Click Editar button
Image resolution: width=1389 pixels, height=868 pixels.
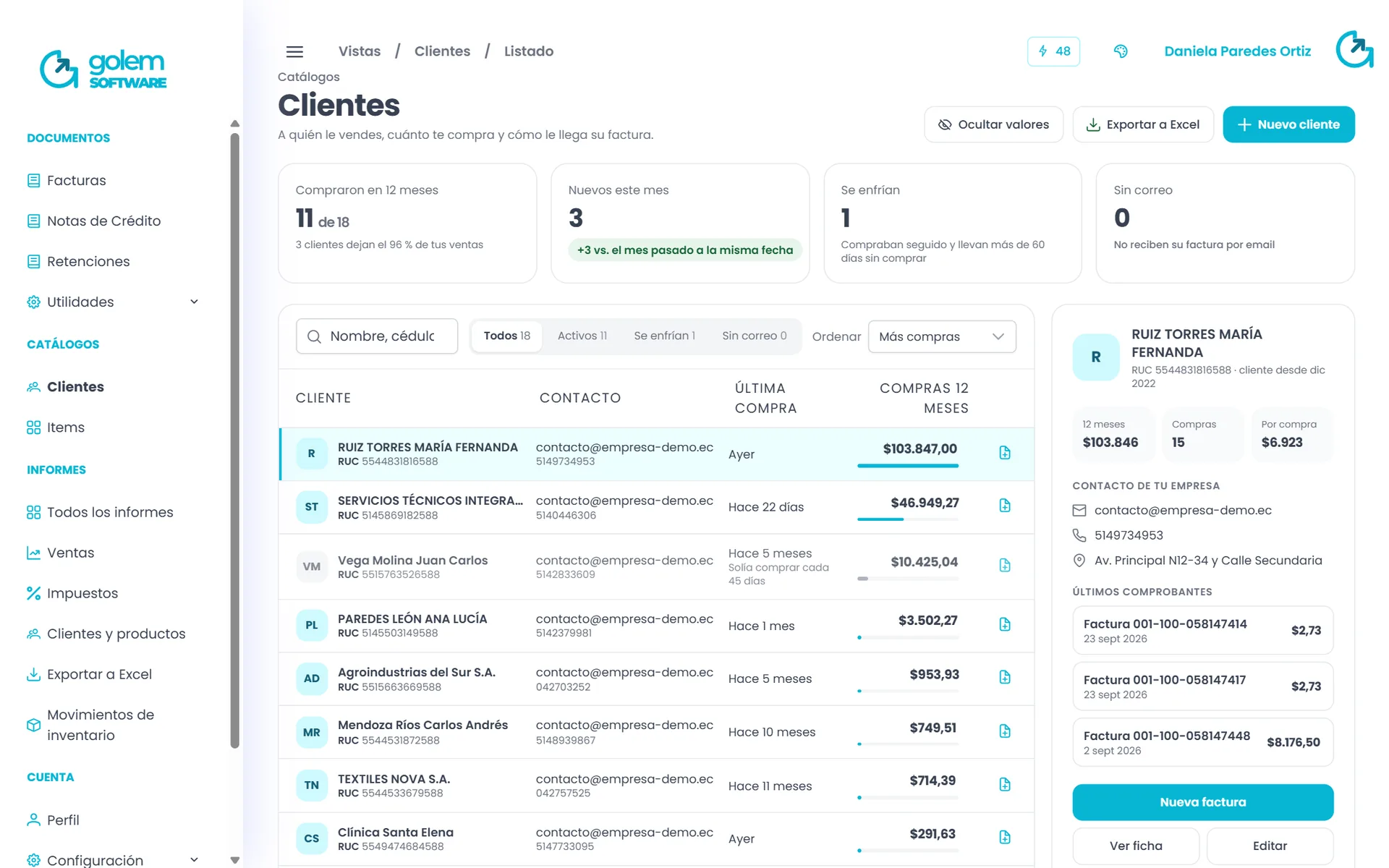[x=1270, y=846]
